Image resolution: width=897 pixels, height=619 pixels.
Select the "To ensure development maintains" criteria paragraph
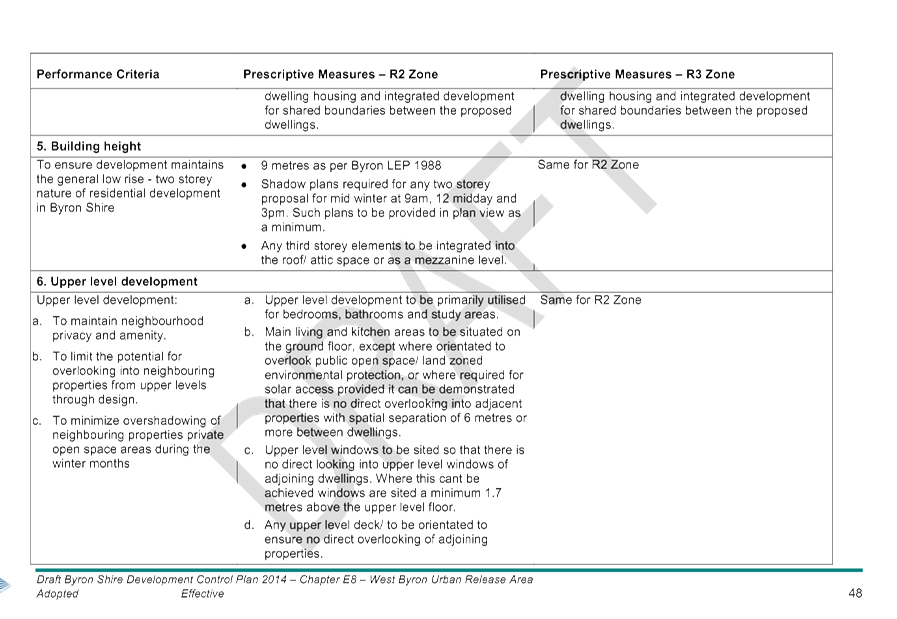pos(130,187)
